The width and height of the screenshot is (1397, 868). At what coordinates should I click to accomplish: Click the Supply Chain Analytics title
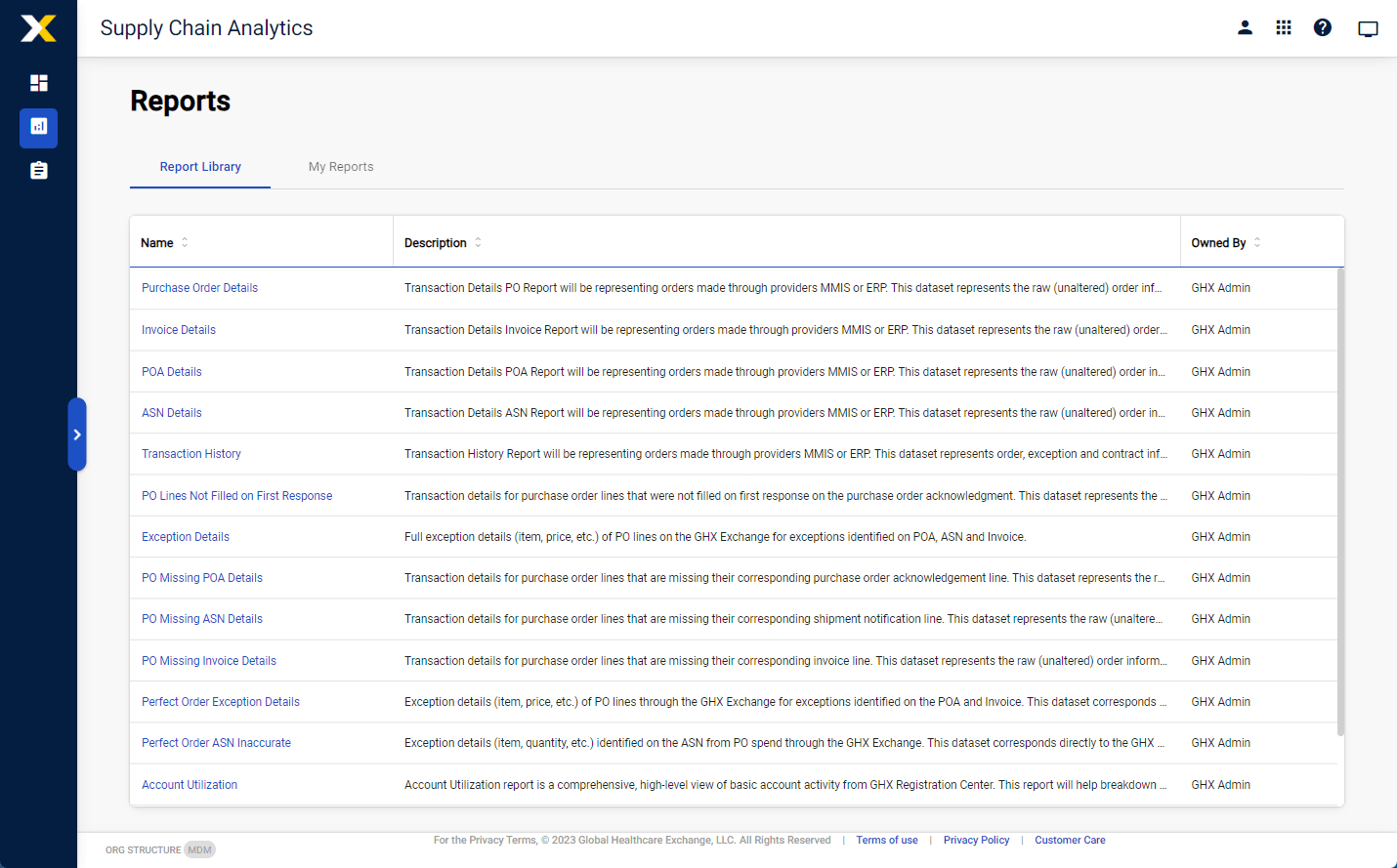coord(206,28)
